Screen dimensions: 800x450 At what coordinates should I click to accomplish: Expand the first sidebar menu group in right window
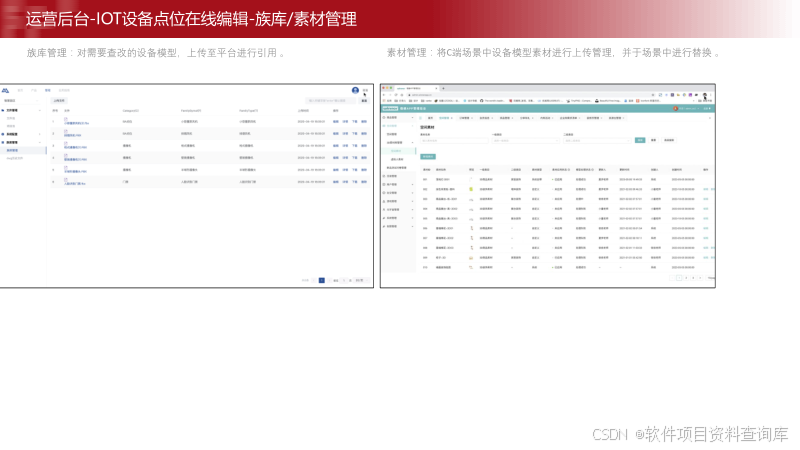tap(399, 117)
